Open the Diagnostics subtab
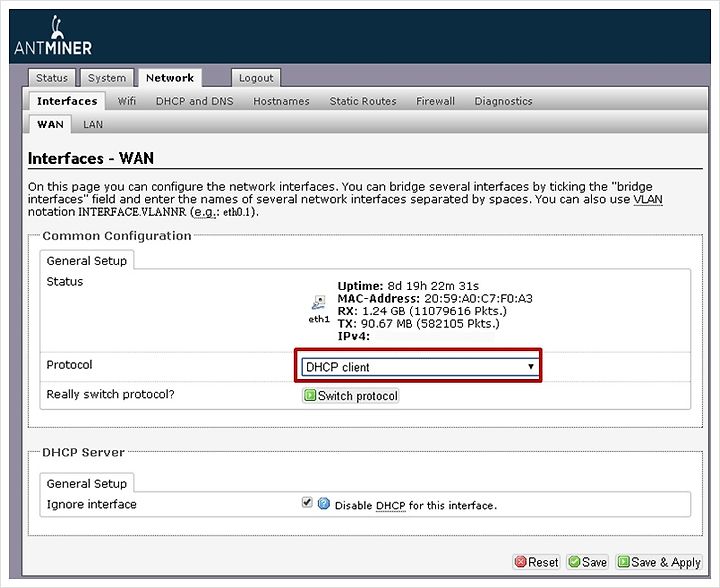Viewport: 720px width, 588px height. click(x=503, y=101)
